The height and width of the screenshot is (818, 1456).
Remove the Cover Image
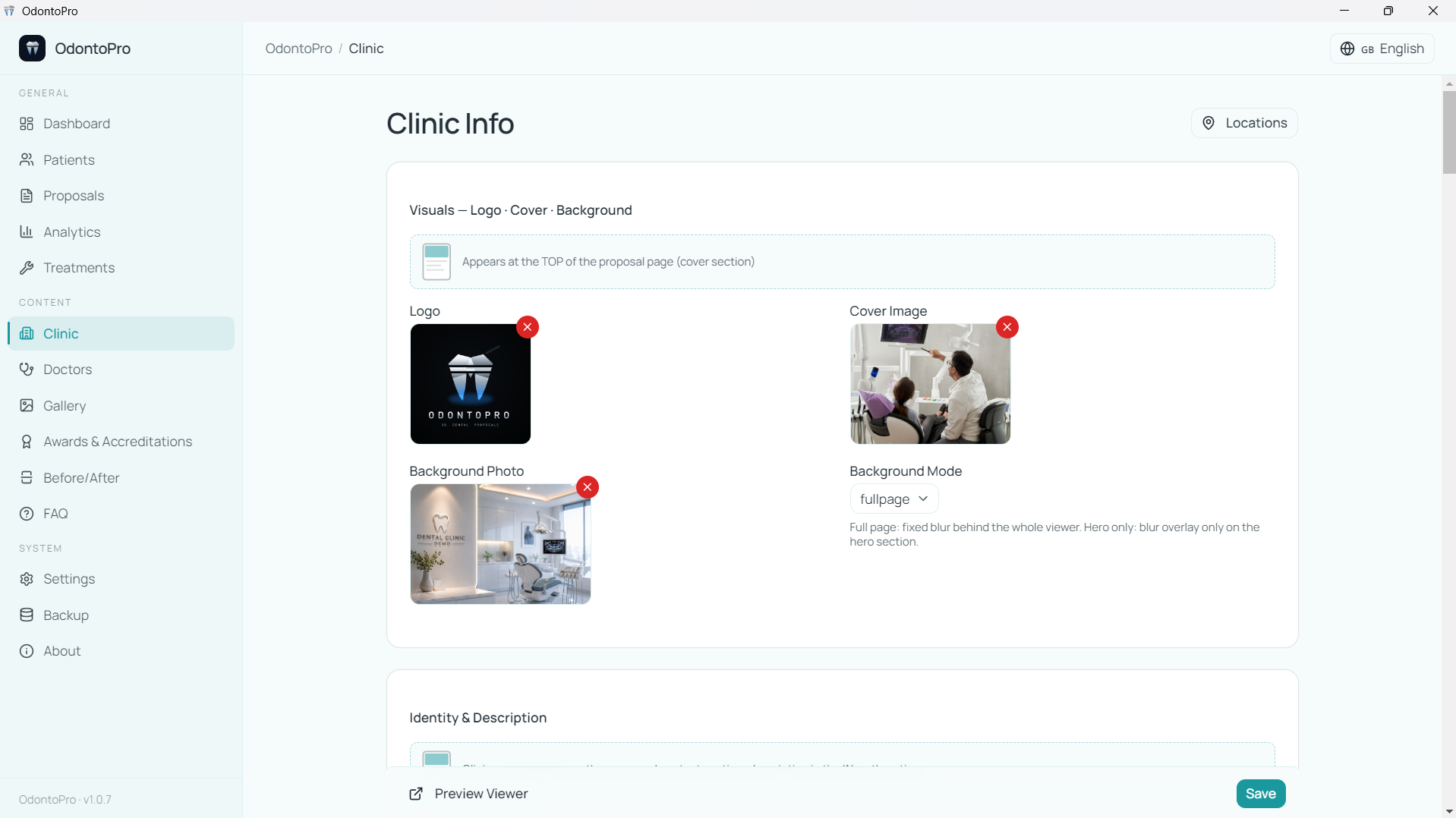[x=1007, y=327]
